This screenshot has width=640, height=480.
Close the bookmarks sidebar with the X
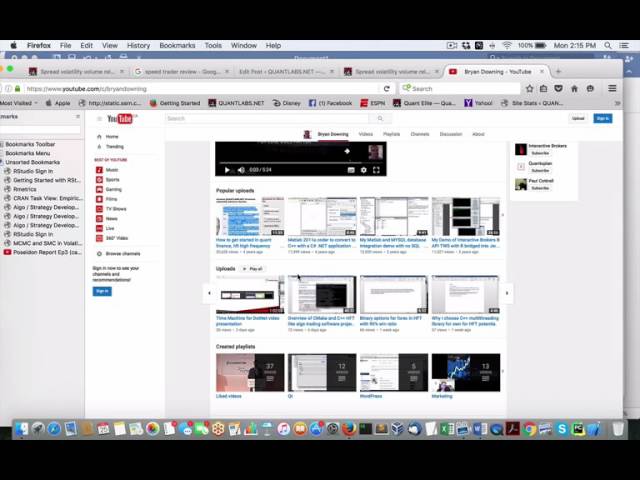pyautogui.click(x=78, y=117)
